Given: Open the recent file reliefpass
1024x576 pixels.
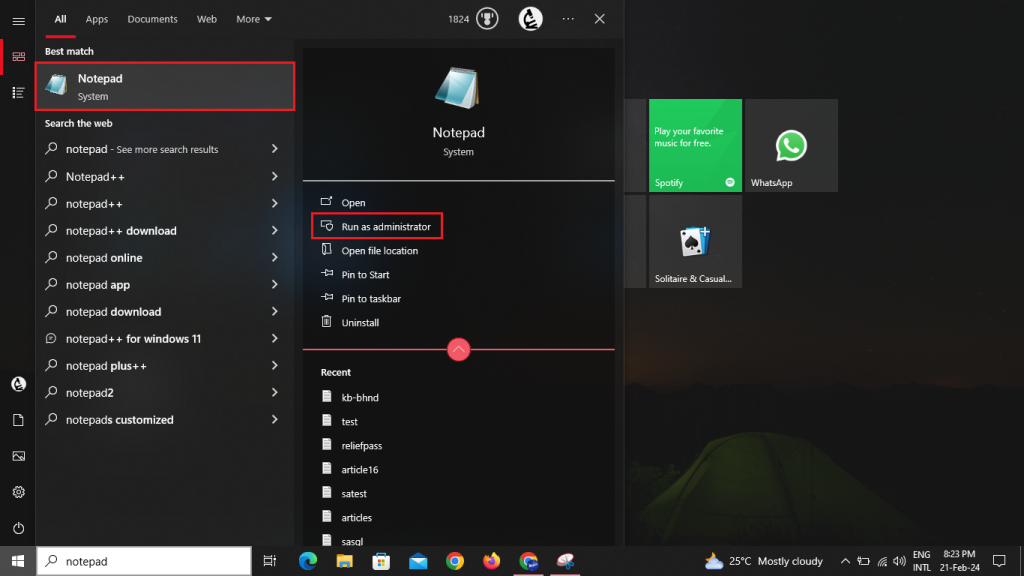Looking at the screenshot, I should (362, 445).
